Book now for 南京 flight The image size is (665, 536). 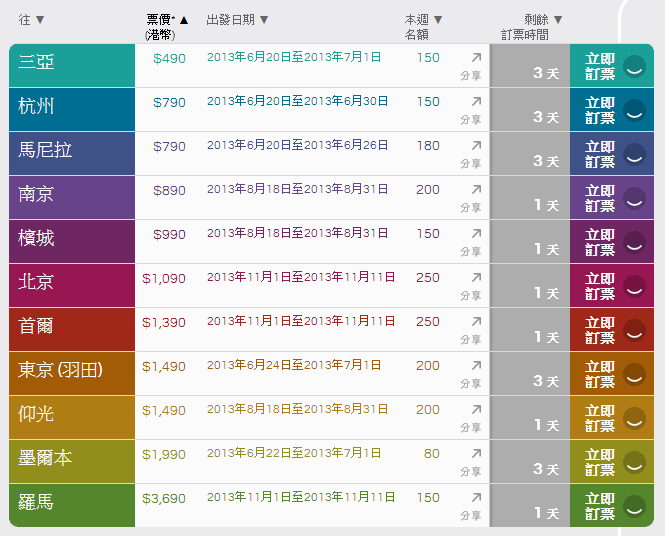coord(600,198)
